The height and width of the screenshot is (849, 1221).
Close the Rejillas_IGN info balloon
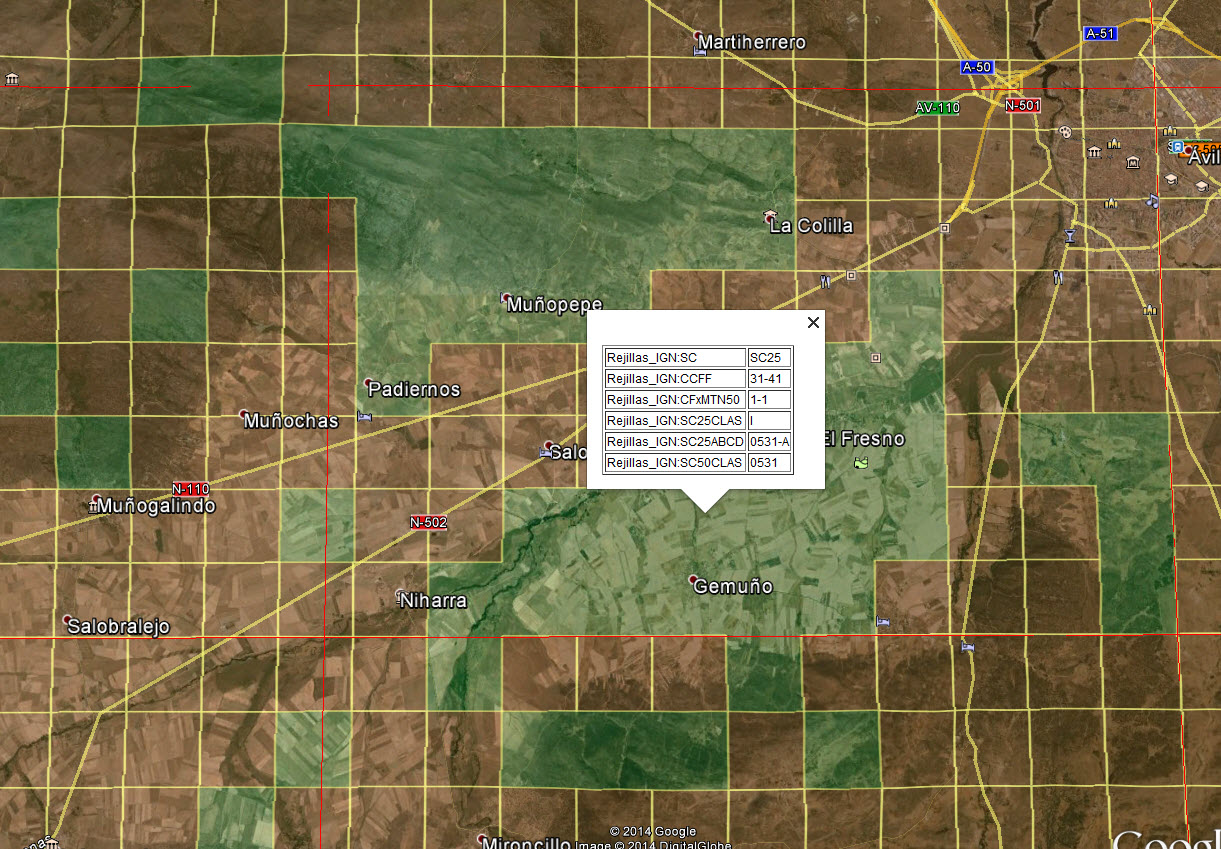pyautogui.click(x=813, y=322)
